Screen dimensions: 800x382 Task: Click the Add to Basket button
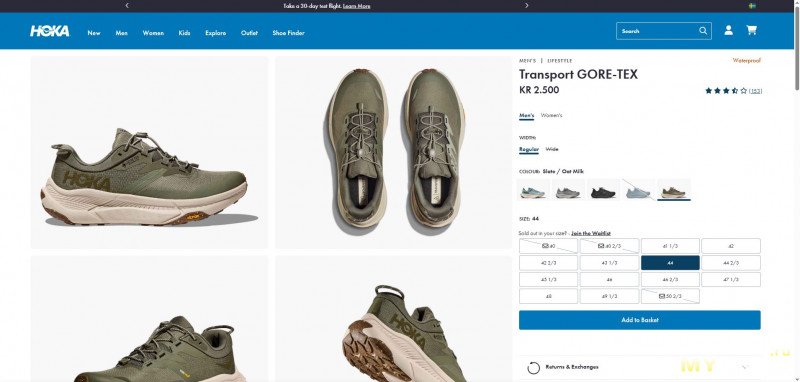639,320
